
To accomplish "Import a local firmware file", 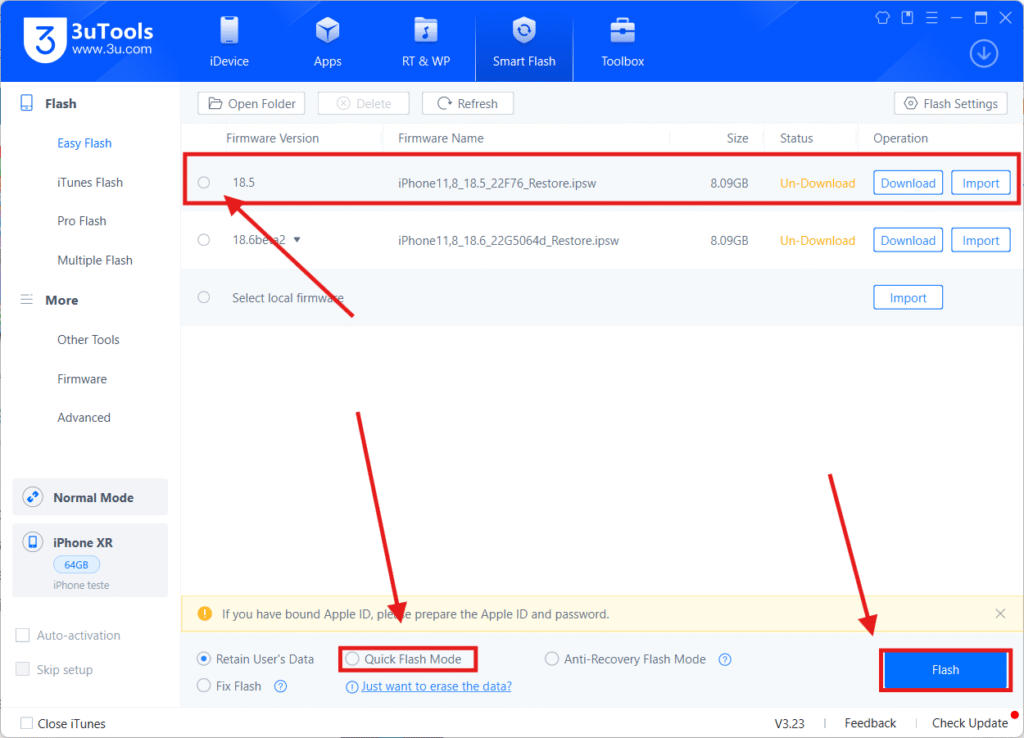I will pos(908,298).
